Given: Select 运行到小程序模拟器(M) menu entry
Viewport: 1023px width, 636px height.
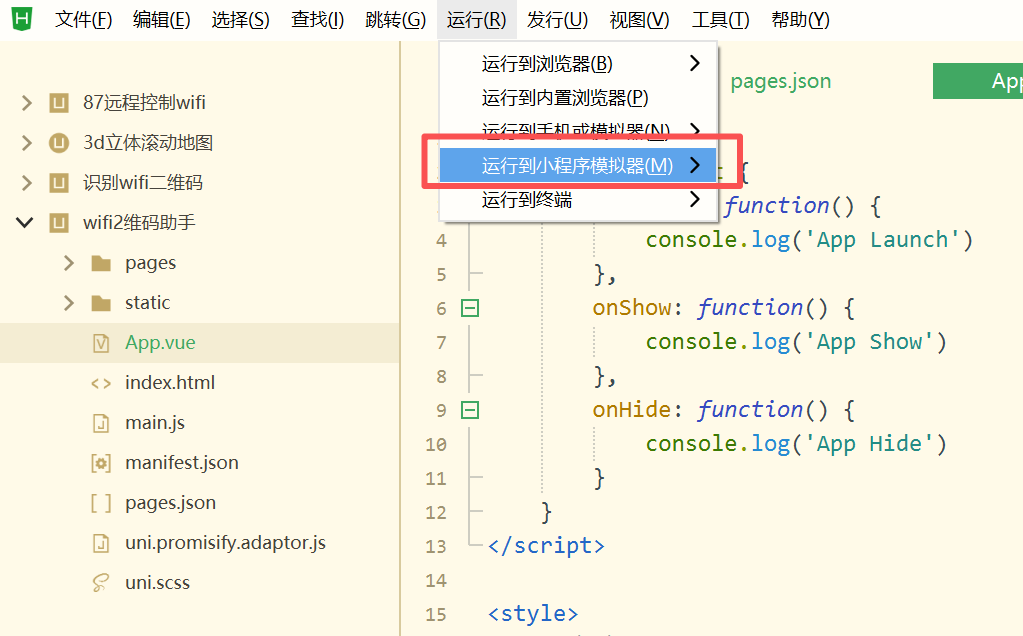Looking at the screenshot, I should pos(578,166).
